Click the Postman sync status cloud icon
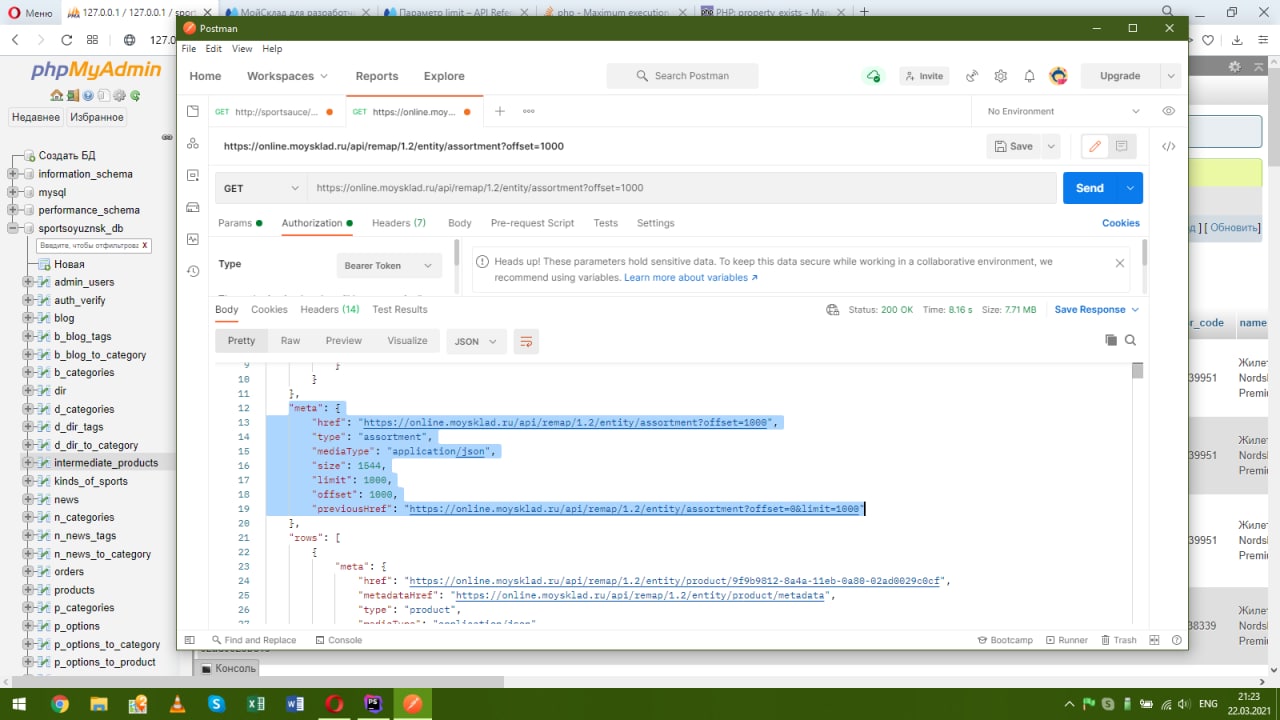Screen dimensions: 1280x720 click(x=873, y=76)
